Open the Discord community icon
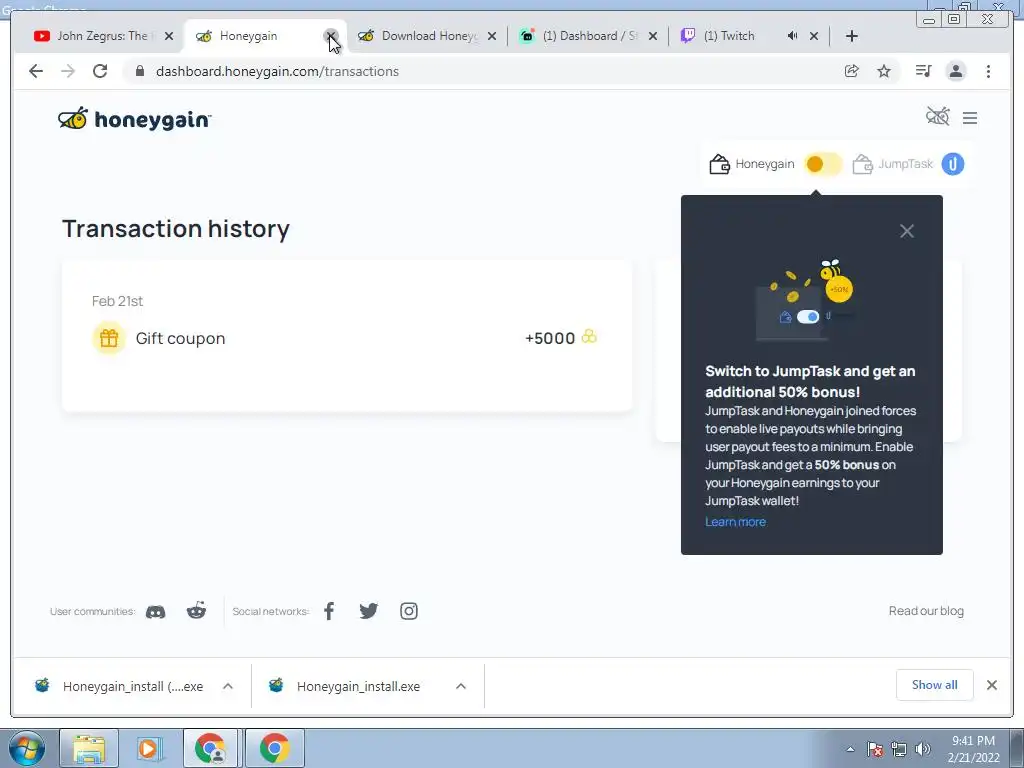The height and width of the screenshot is (768, 1024). (155, 612)
